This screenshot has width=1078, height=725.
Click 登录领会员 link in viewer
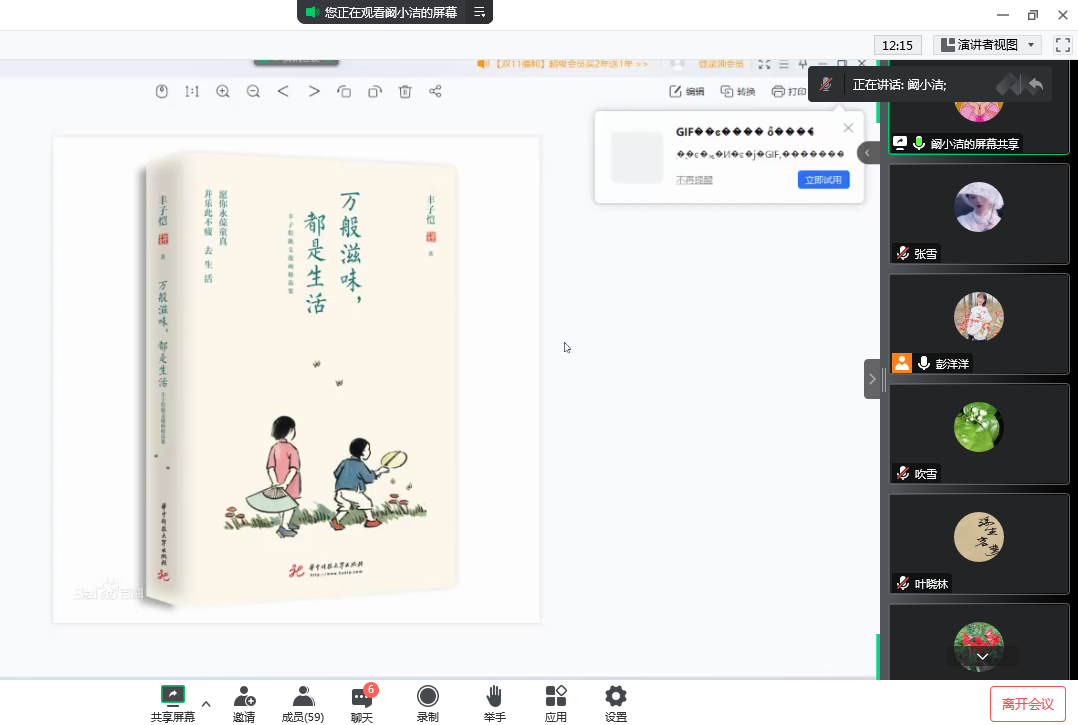point(720,64)
